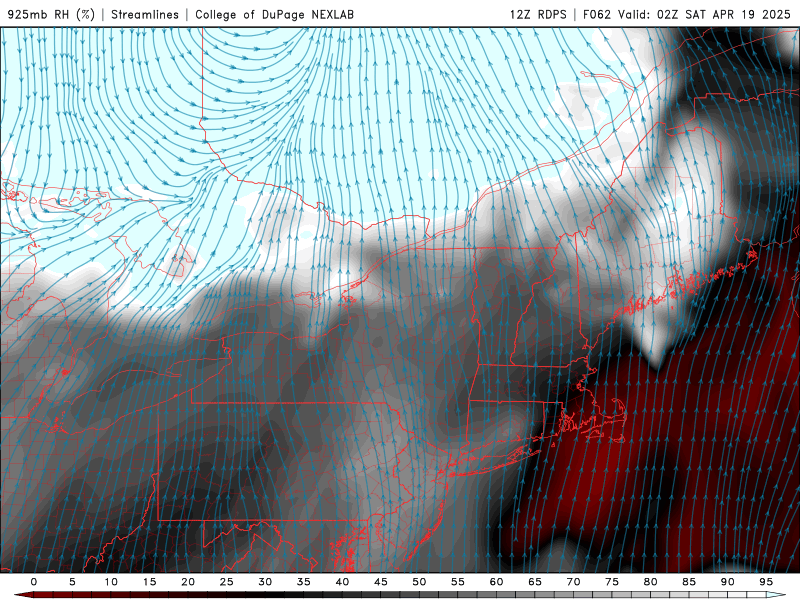Click the '90' tick label on the scale
Viewport: 800px width, 600px height.
(x=728, y=582)
